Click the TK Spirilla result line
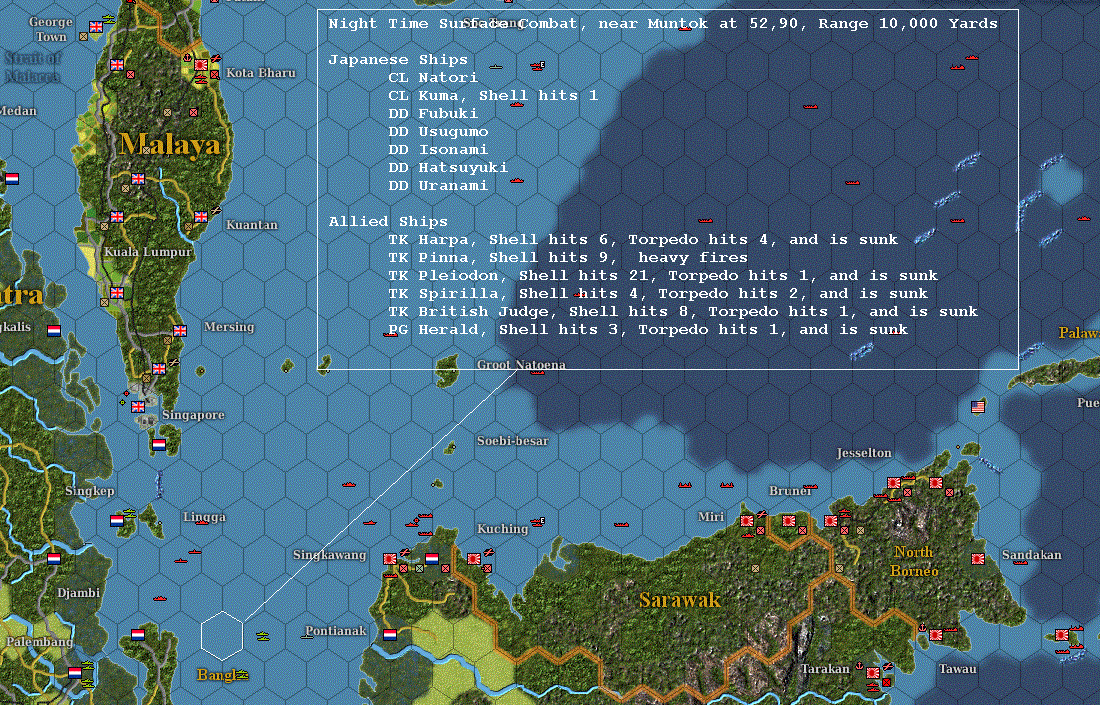The width and height of the screenshot is (1100, 705). point(658,293)
